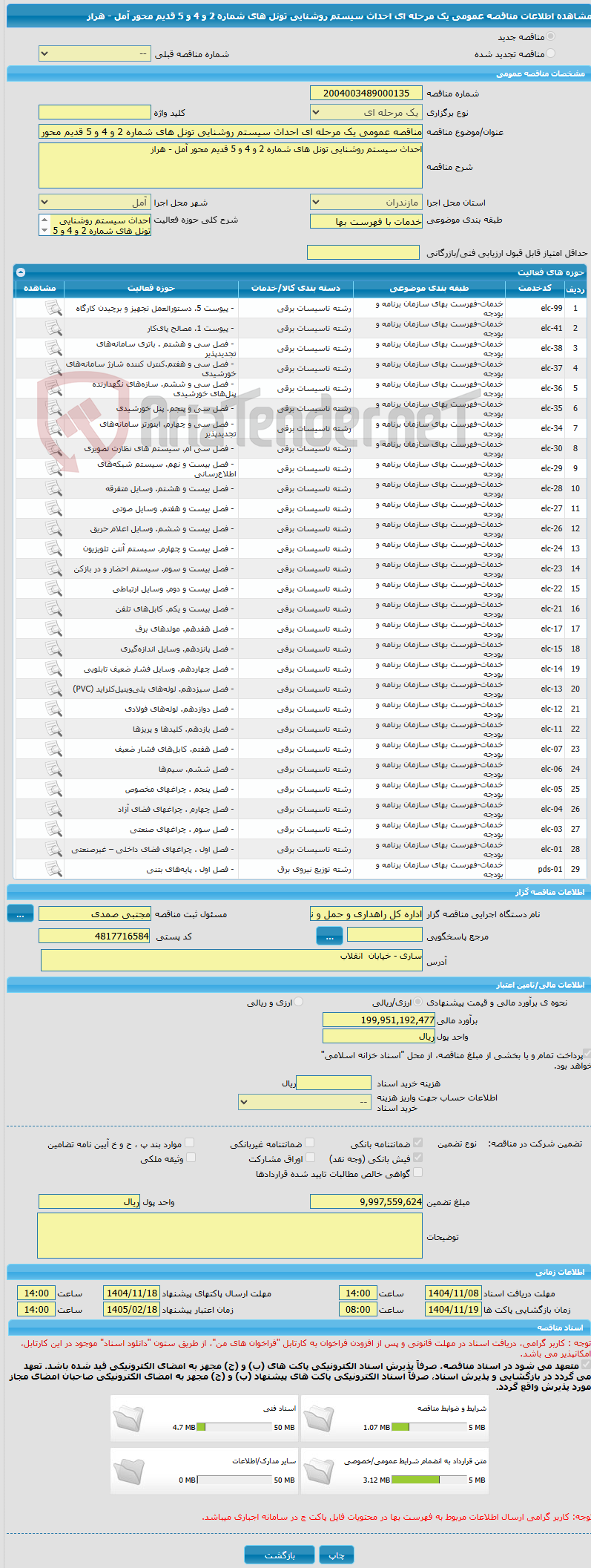
Task: Open the view icon for row elc-22
Action: [x=53, y=588]
